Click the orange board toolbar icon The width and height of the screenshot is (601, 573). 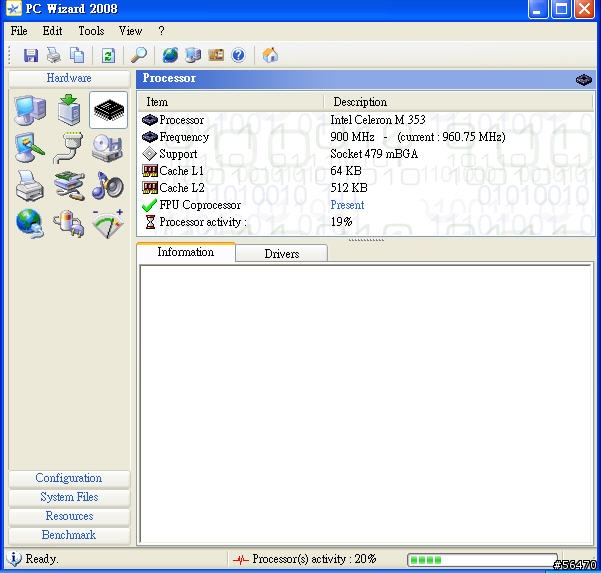pos(216,55)
